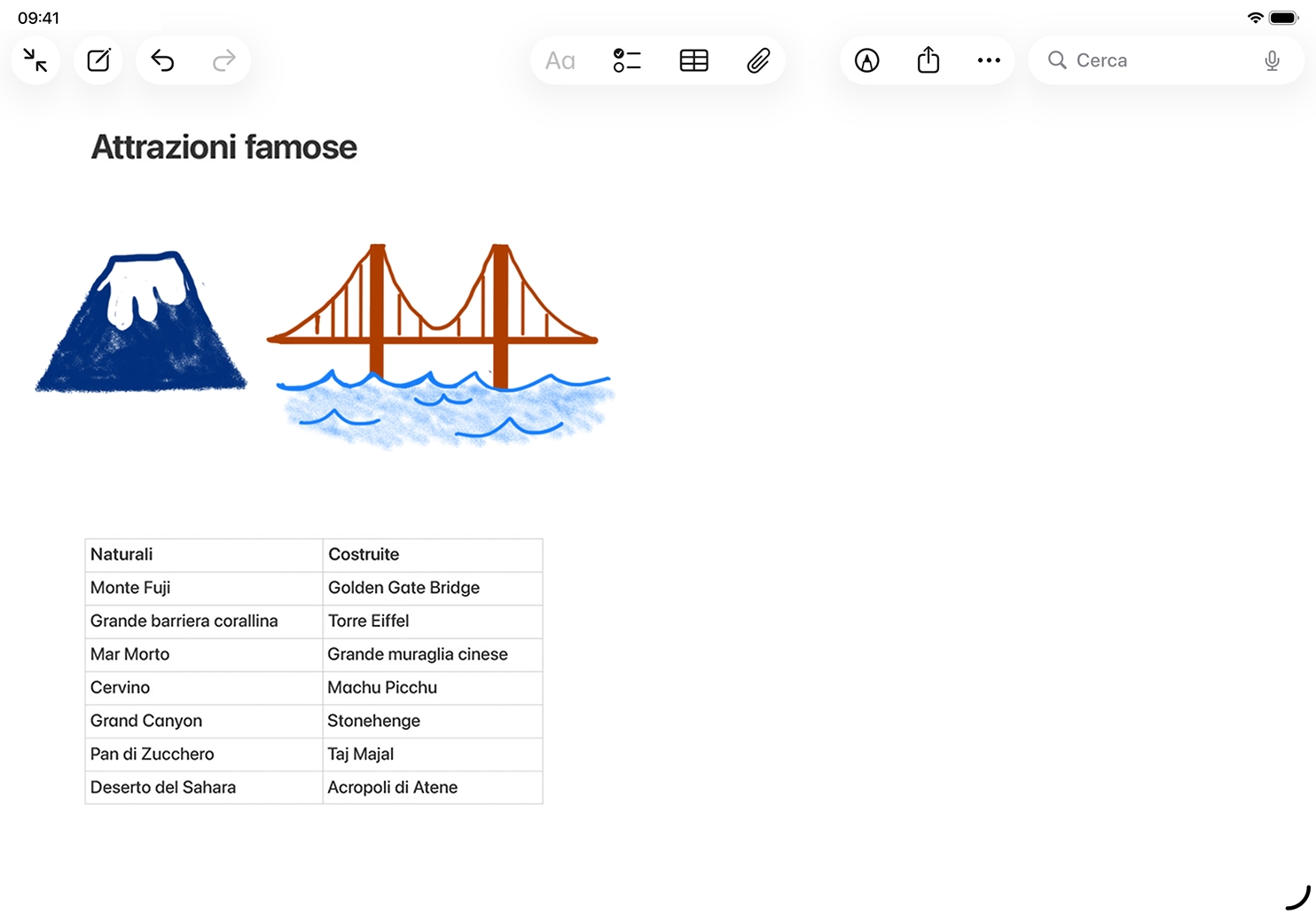Activate the markup pen tool
This screenshot has width=1316, height=915.
(866, 60)
